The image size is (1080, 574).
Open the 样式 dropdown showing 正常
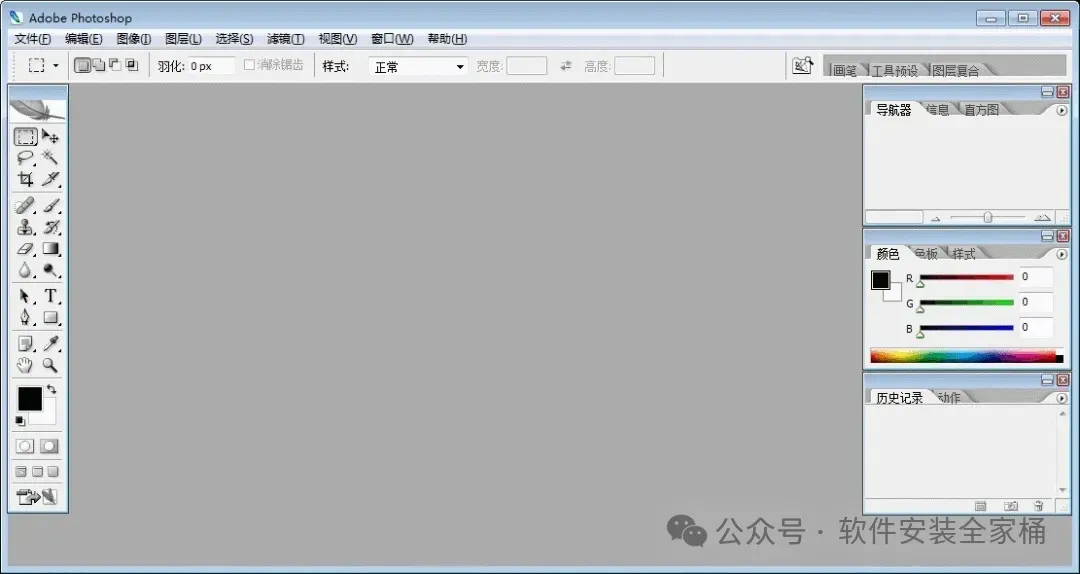coord(419,67)
